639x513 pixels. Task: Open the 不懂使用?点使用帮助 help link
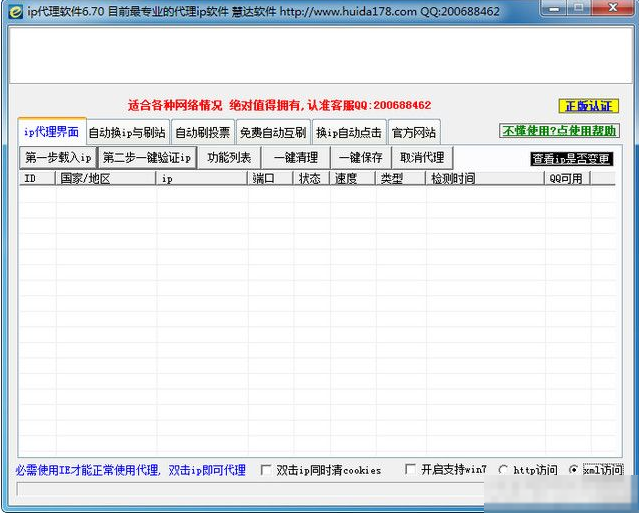point(559,131)
